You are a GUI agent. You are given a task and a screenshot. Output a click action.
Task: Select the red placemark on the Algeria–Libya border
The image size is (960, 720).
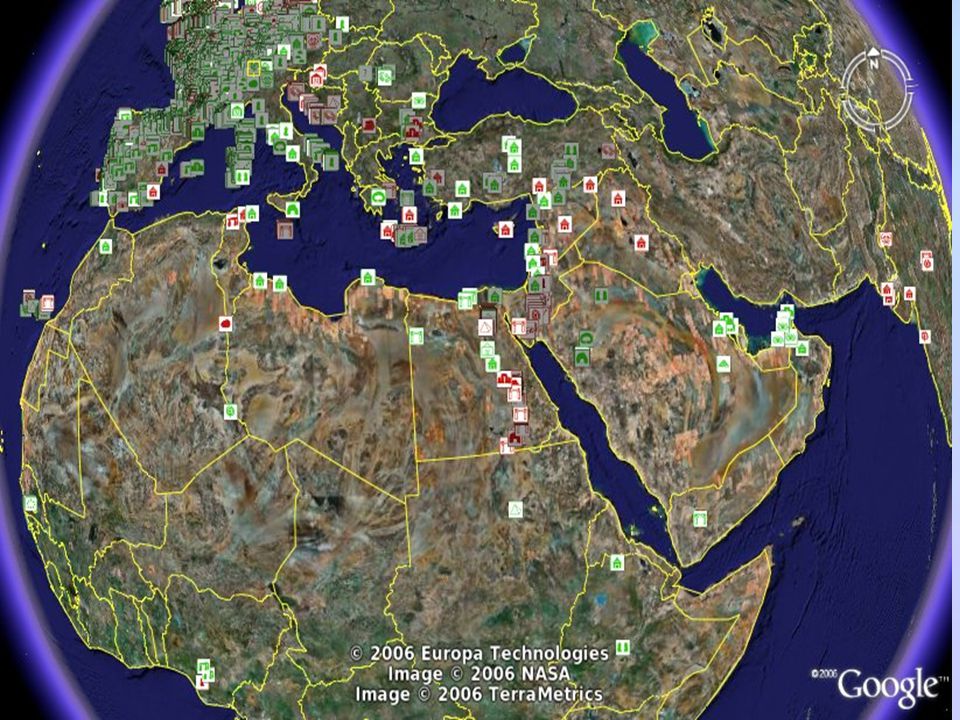(225, 323)
